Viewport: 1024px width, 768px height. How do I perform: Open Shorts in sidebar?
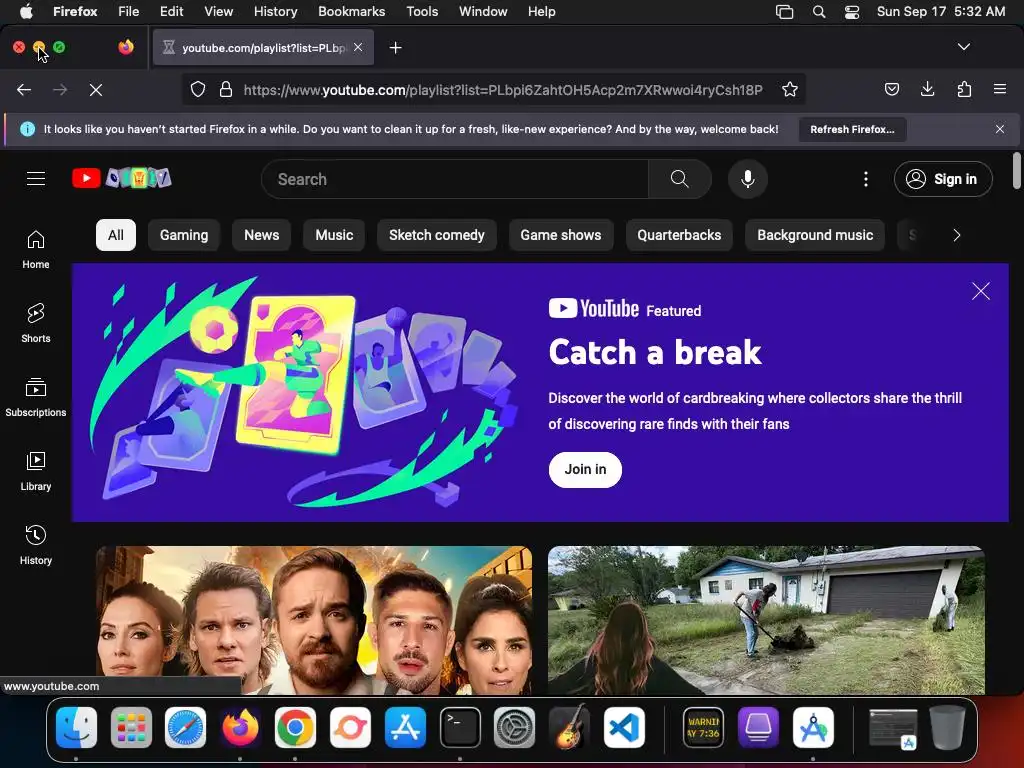[36, 323]
